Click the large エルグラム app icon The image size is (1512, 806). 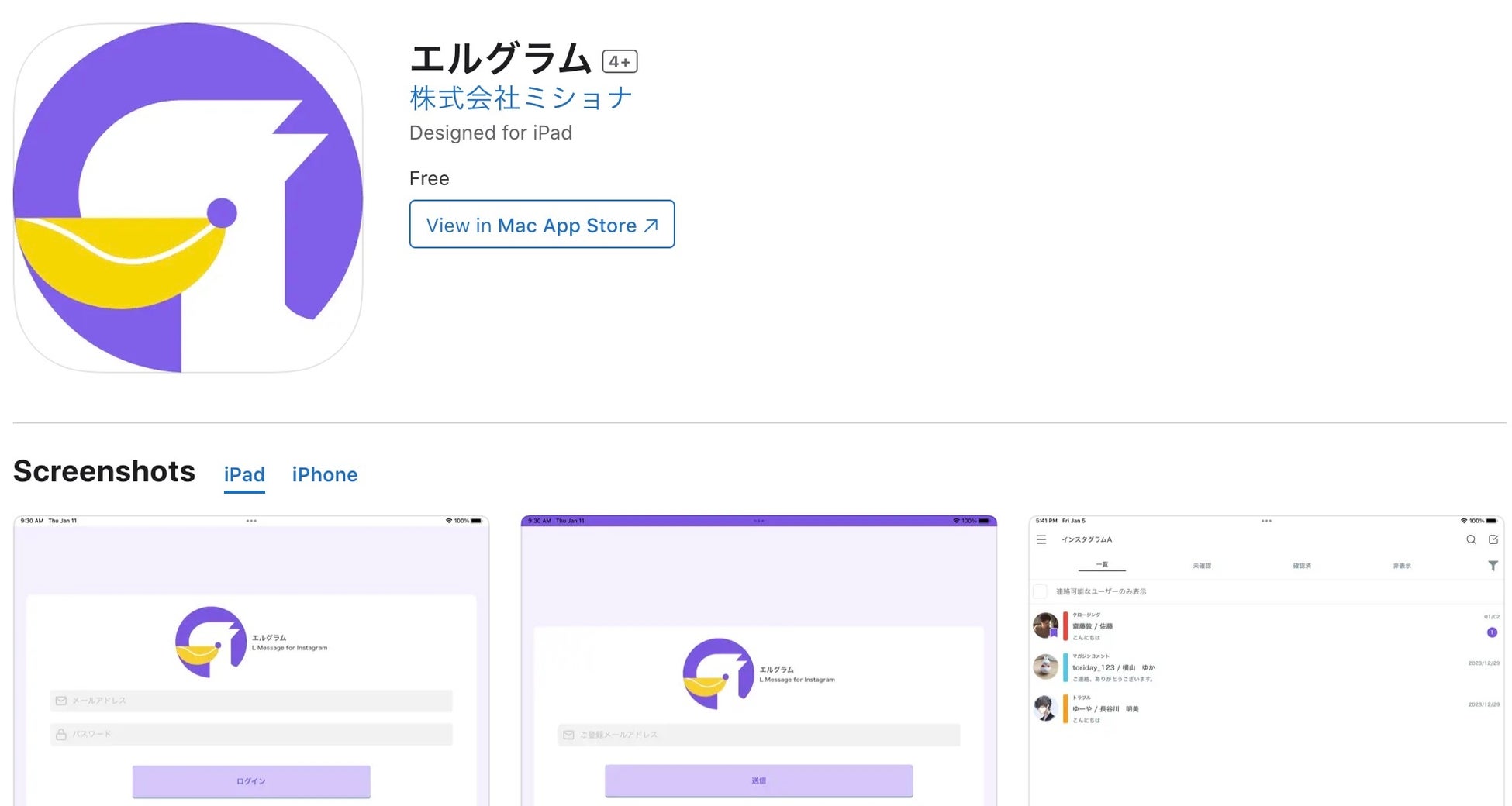pyautogui.click(x=188, y=198)
